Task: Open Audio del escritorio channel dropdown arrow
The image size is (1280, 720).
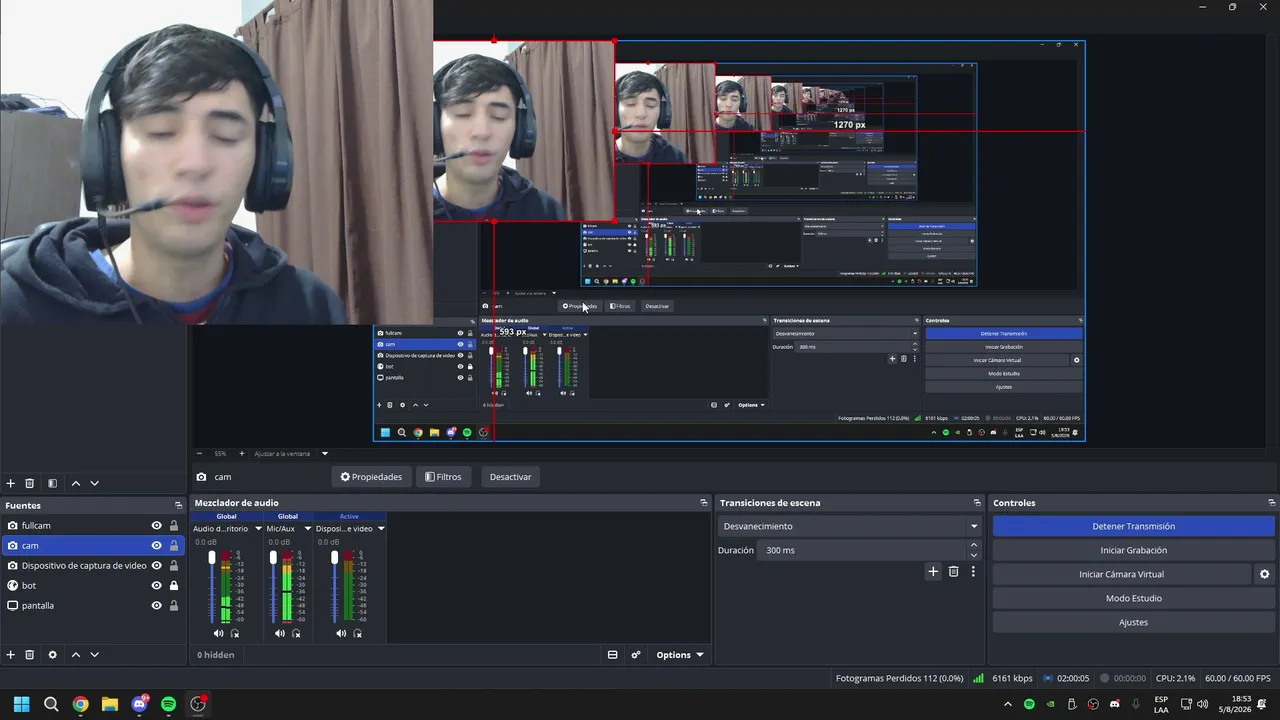Action: tap(258, 529)
